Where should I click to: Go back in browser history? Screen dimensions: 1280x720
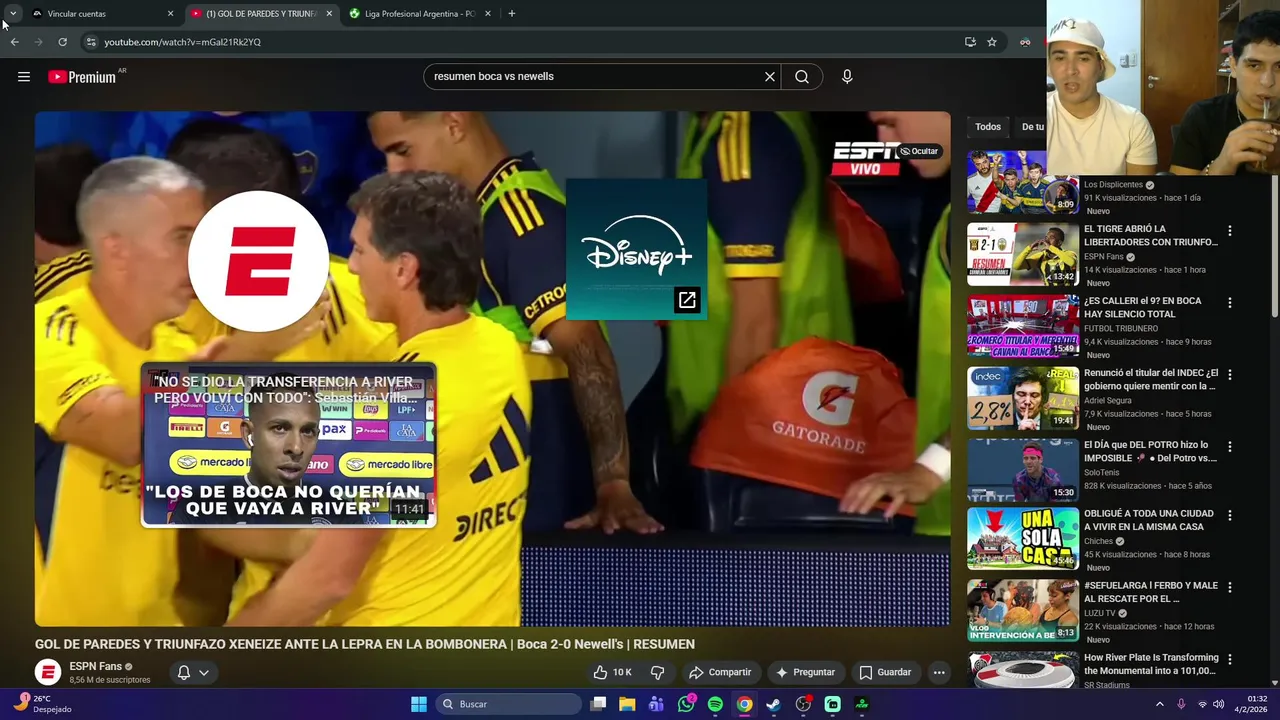[x=14, y=42]
